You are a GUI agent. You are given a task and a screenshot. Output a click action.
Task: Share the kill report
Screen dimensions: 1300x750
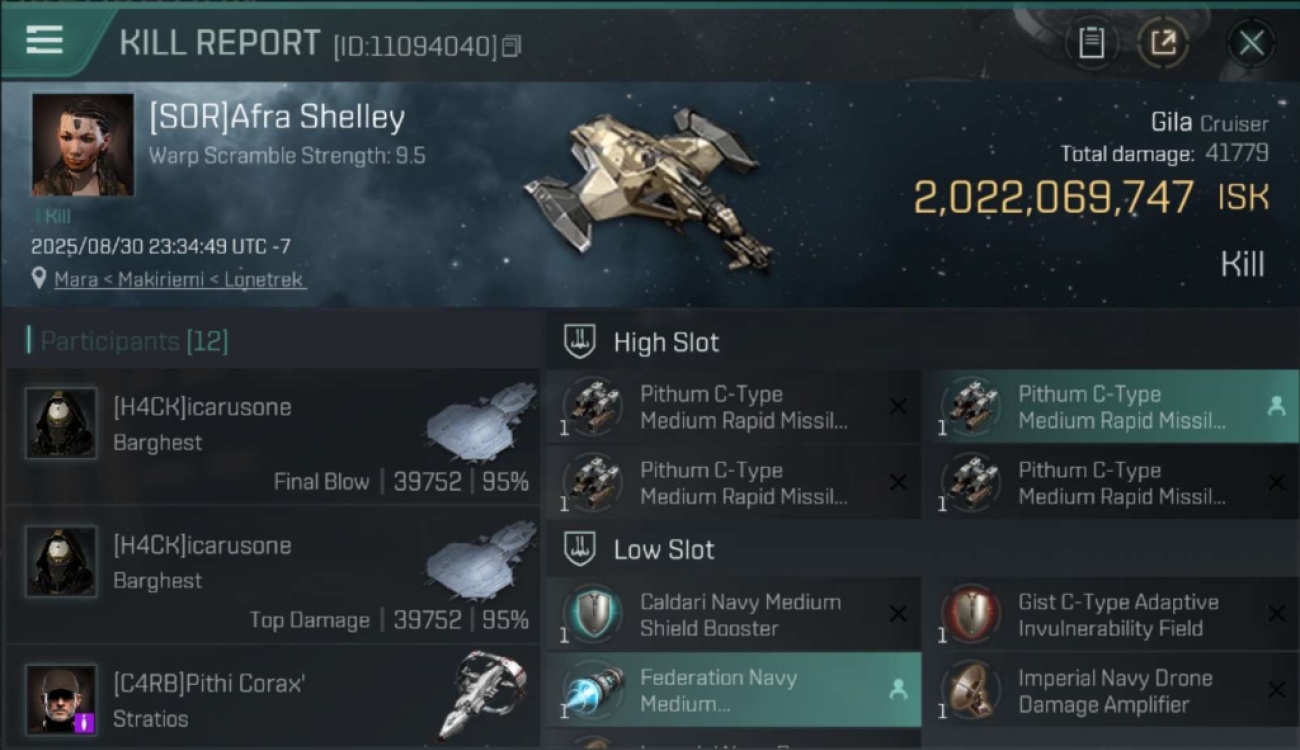tap(1163, 43)
